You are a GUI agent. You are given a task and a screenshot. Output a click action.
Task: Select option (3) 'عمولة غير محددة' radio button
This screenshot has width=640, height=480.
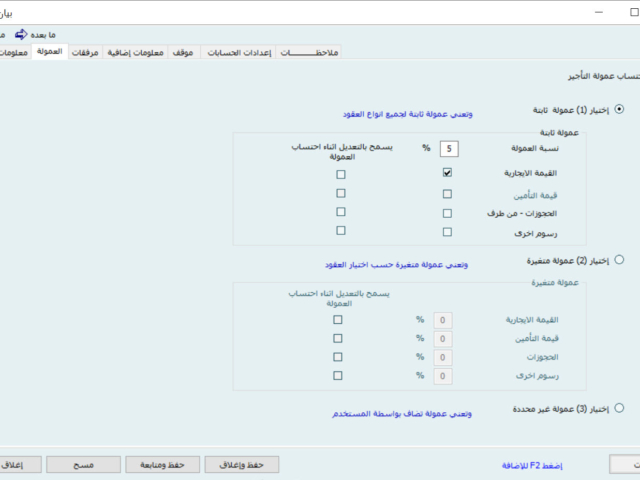pyautogui.click(x=619, y=408)
